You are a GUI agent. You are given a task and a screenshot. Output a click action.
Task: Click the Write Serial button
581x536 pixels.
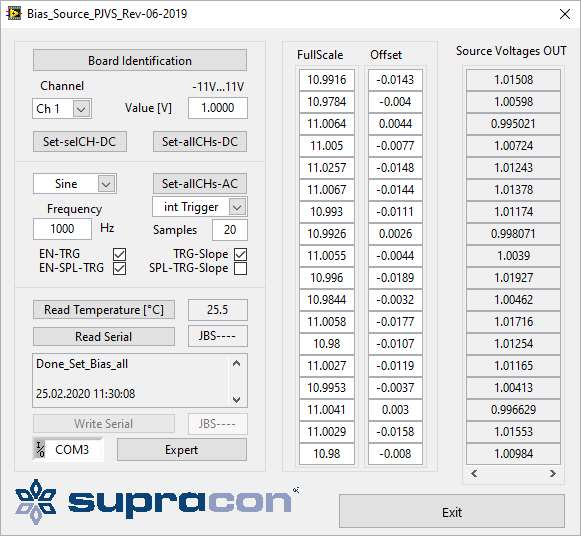tap(104, 424)
